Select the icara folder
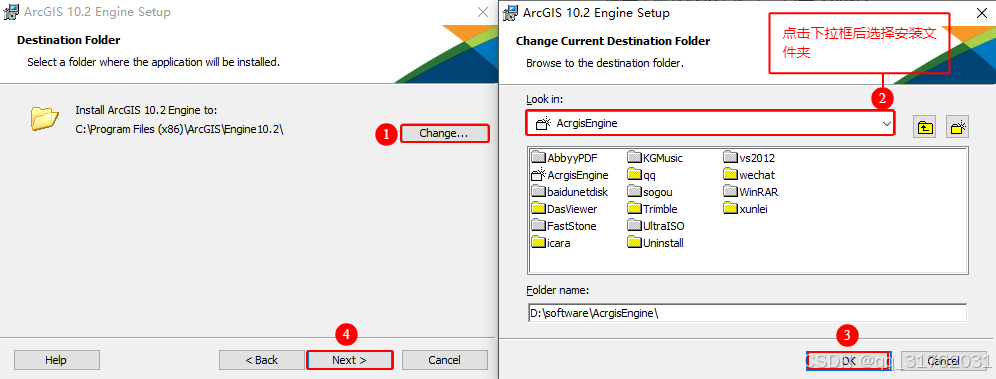 click(551, 243)
